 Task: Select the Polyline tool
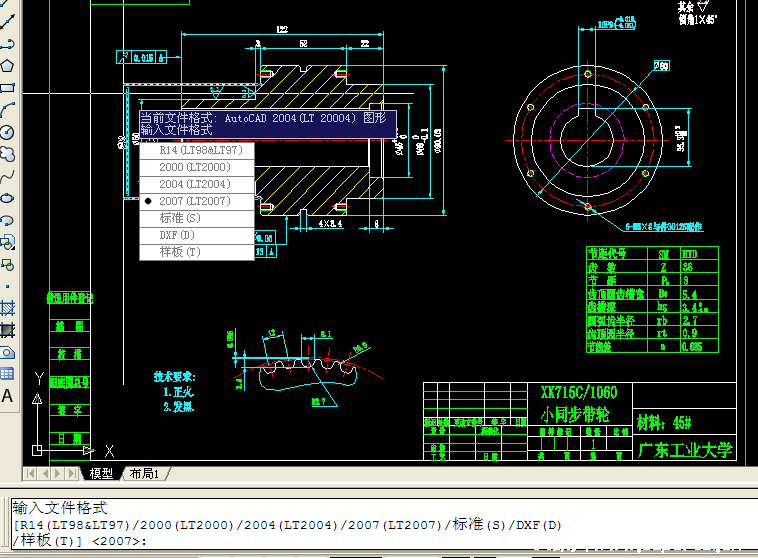pyautogui.click(x=8, y=44)
